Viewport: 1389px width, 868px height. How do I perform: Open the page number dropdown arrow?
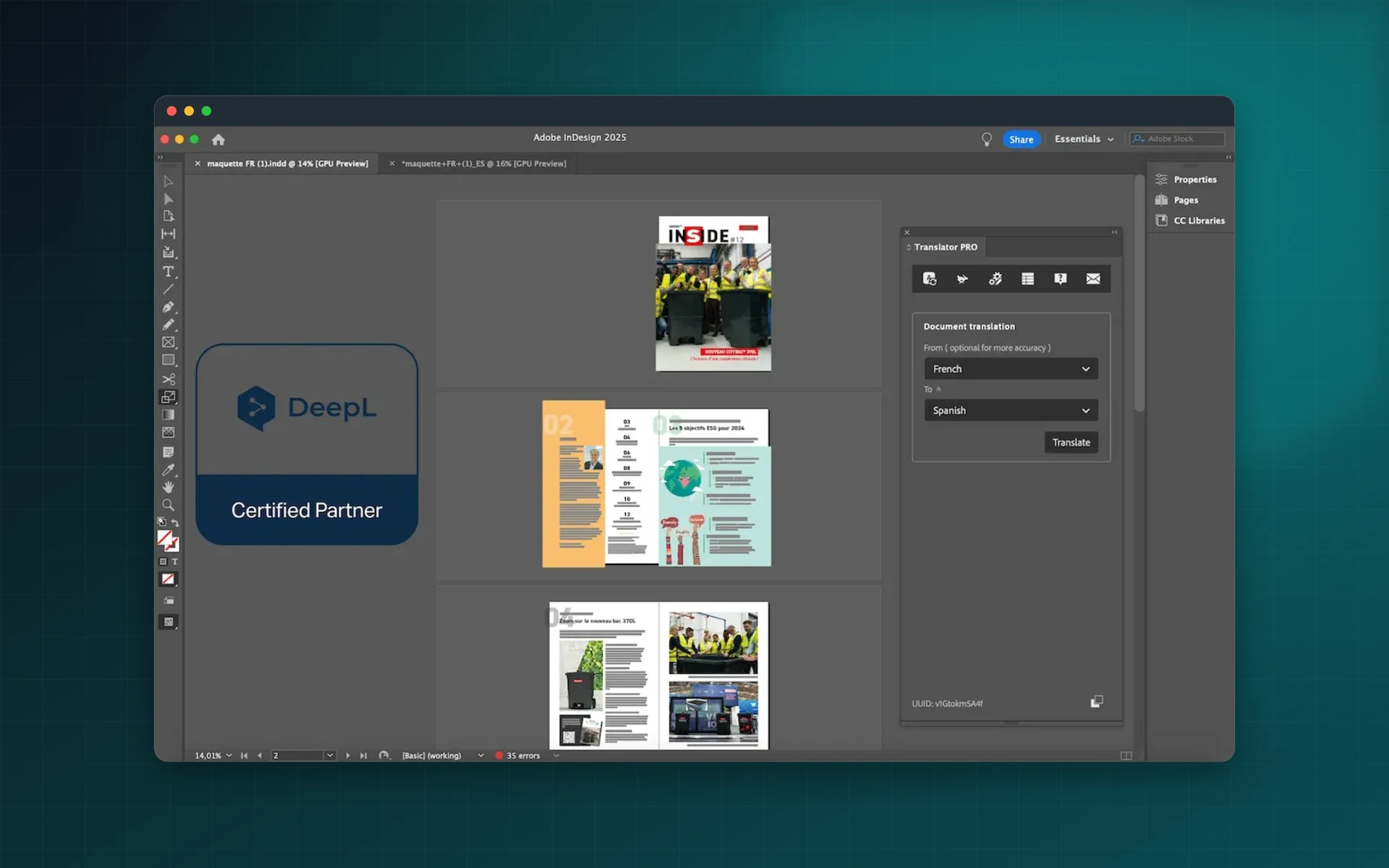tap(330, 755)
